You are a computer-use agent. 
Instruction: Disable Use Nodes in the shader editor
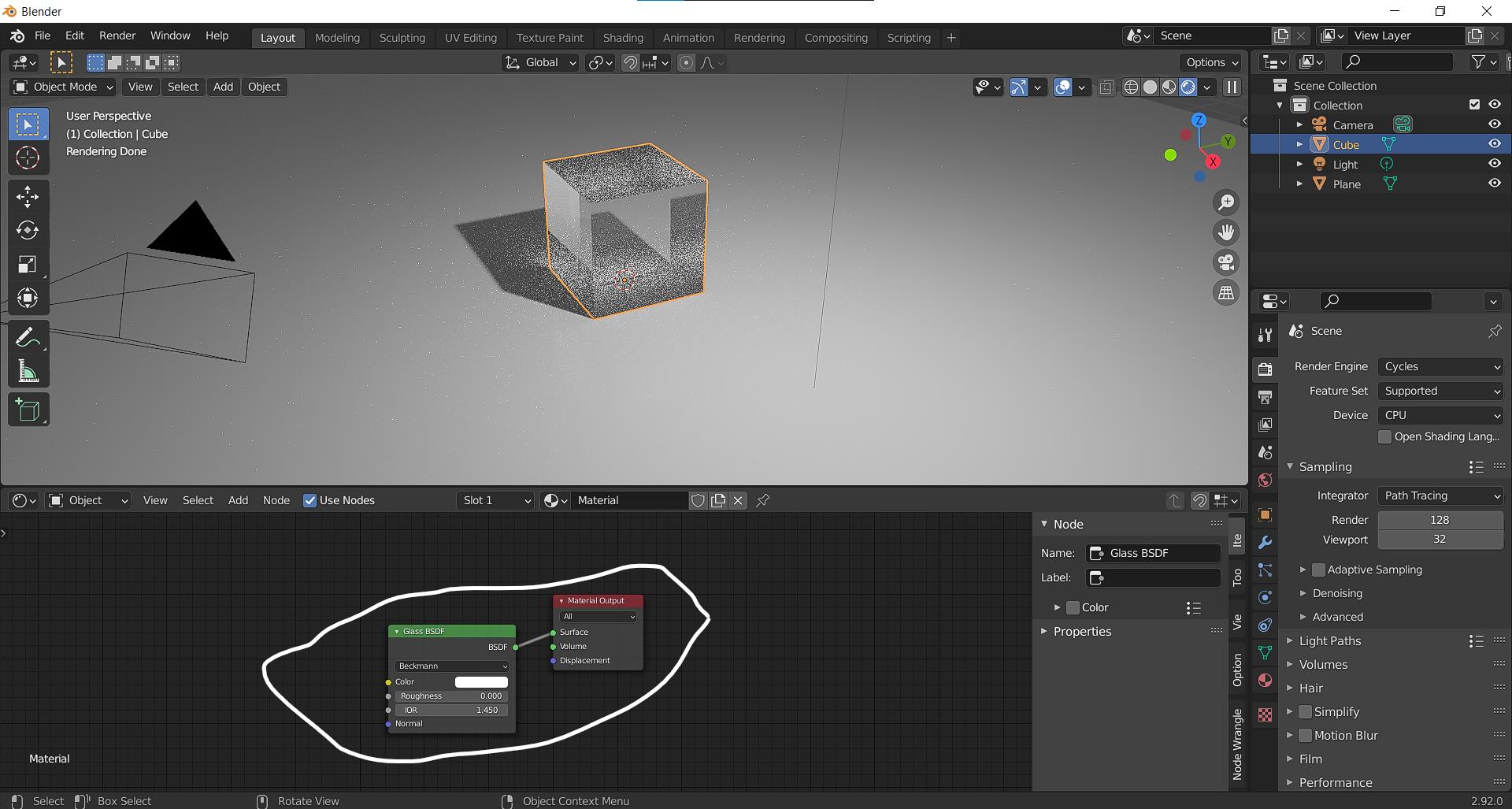click(x=310, y=500)
